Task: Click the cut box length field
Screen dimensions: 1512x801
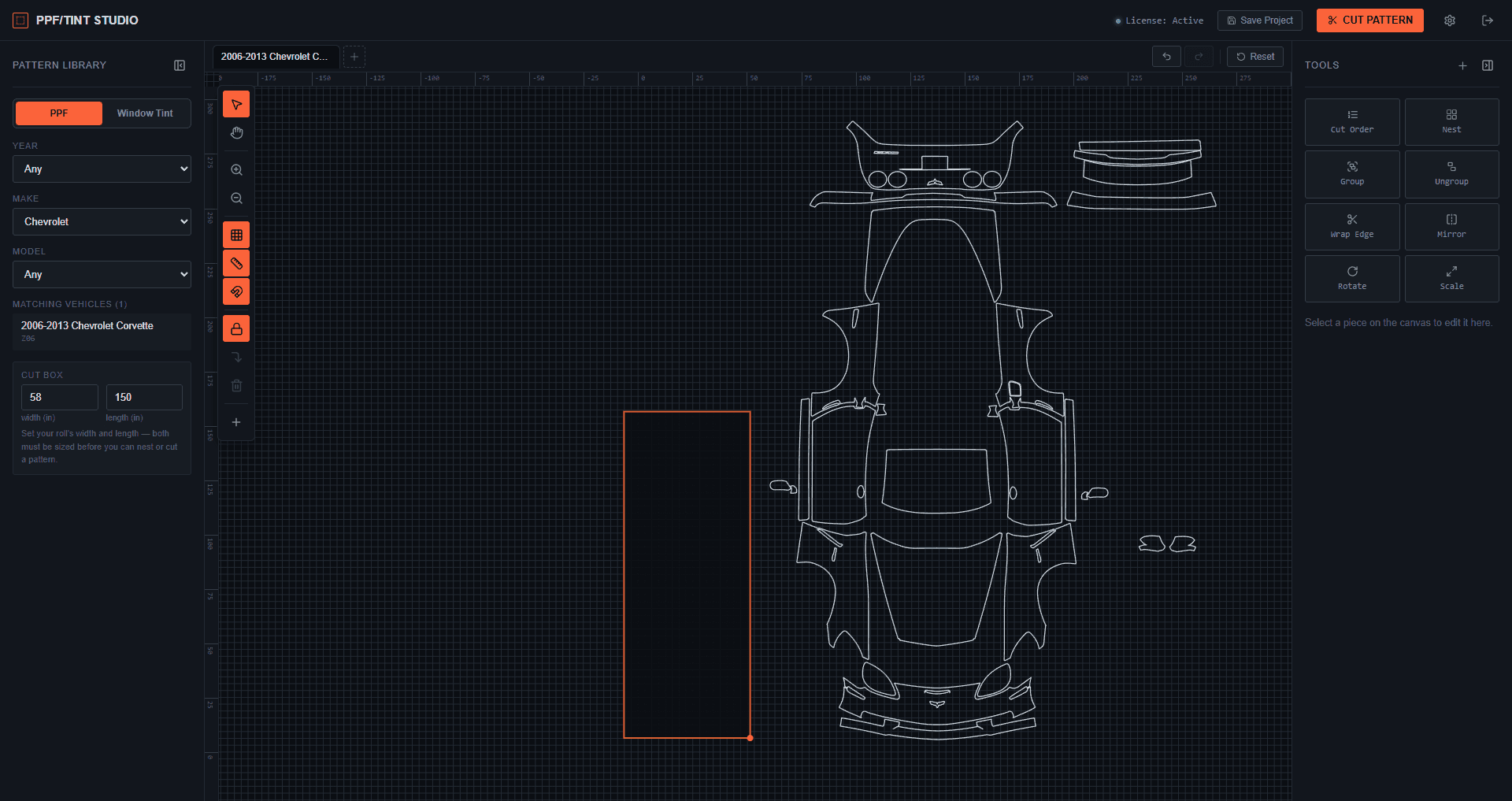Action: pos(144,398)
